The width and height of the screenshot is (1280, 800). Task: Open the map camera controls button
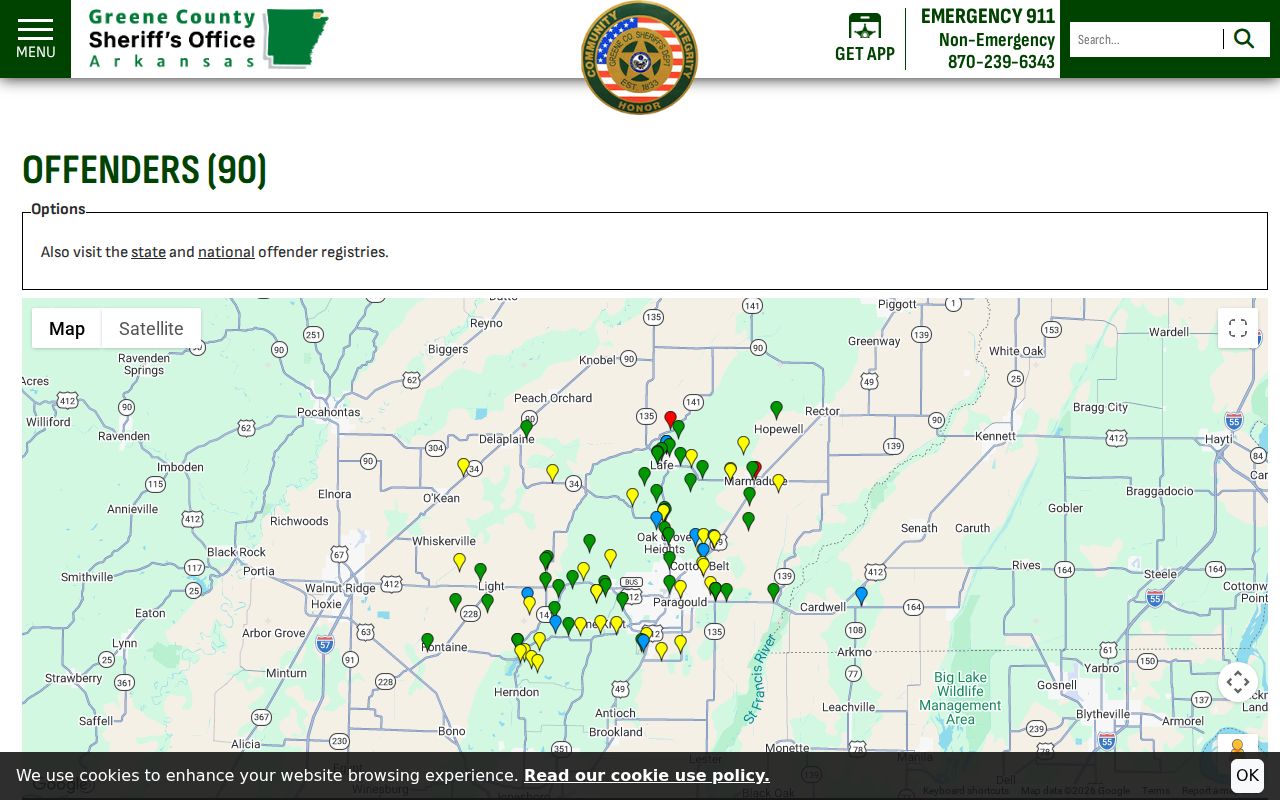click(x=1238, y=682)
